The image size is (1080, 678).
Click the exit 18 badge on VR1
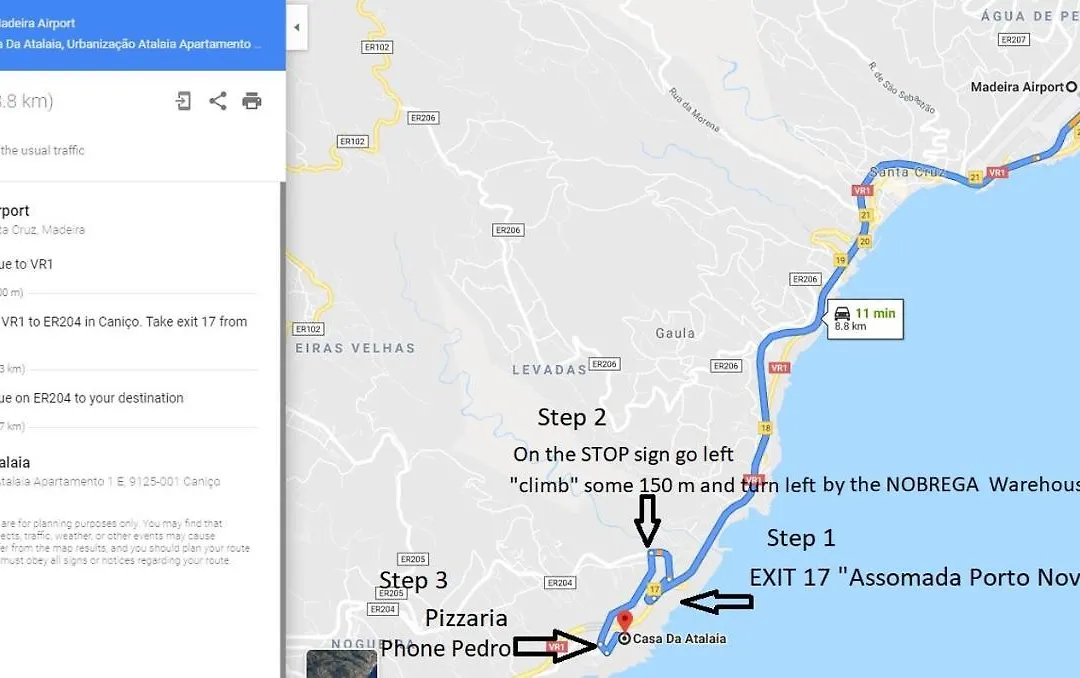[766, 428]
